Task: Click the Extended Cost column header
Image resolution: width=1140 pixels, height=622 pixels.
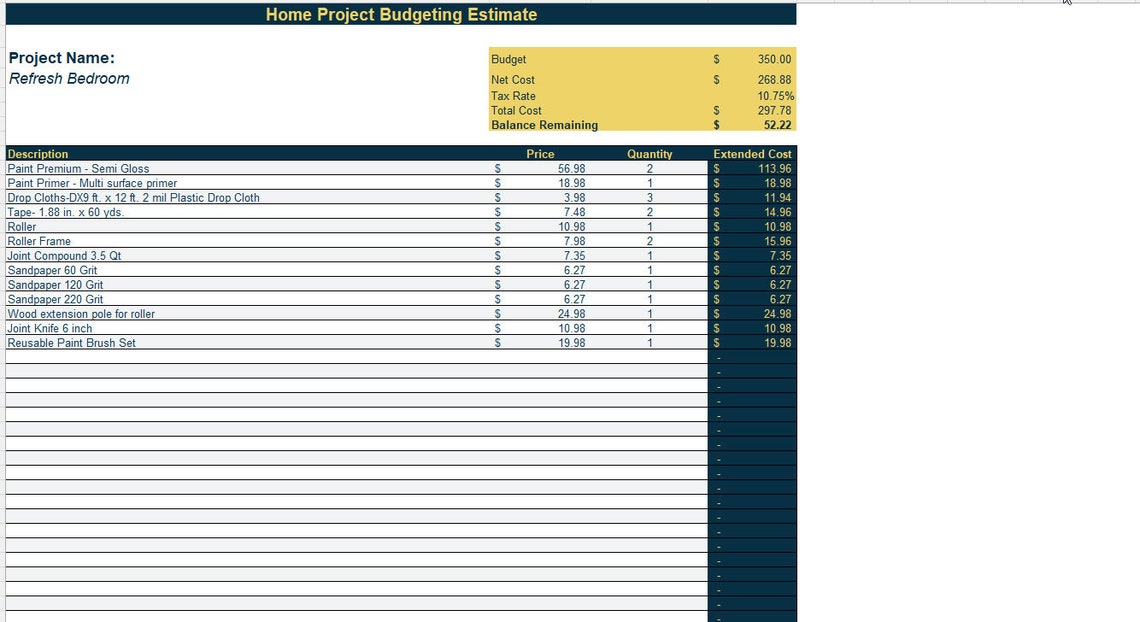Action: point(751,154)
